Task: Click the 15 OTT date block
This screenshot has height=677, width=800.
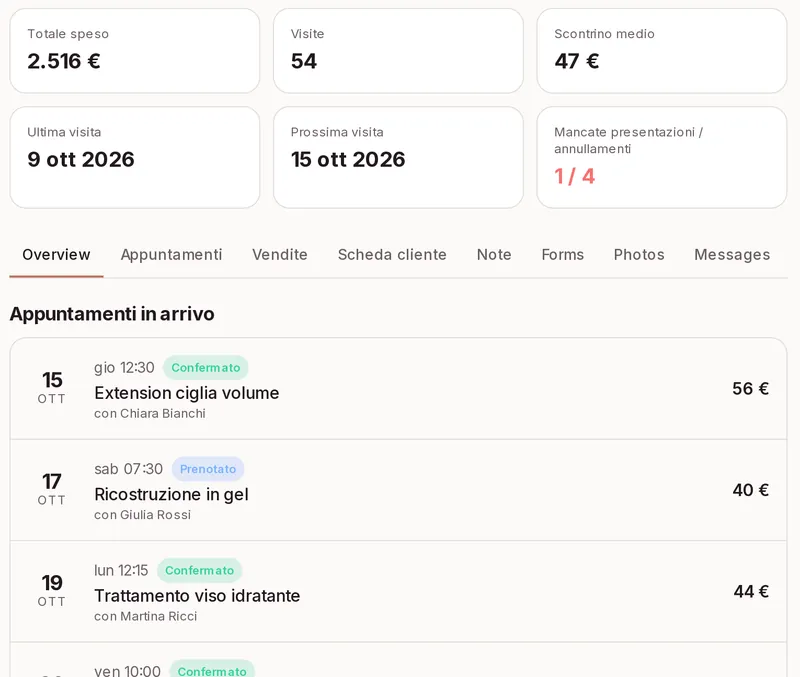Action: (x=52, y=388)
